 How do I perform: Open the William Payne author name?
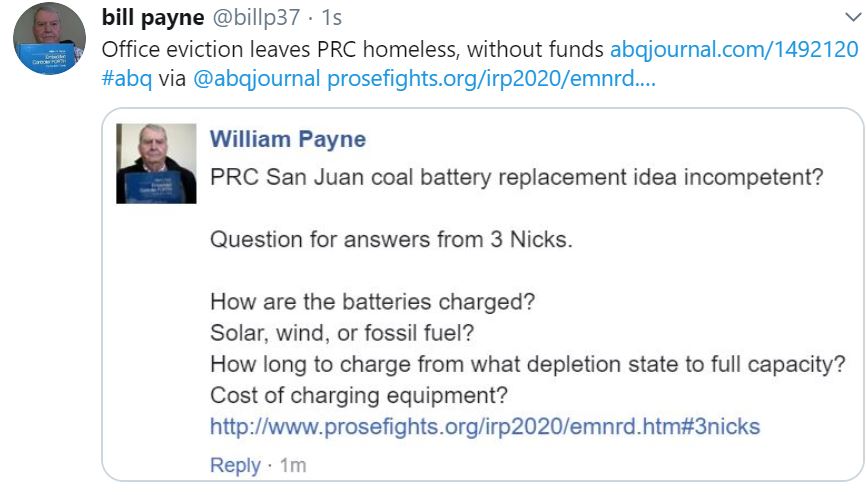coord(288,139)
